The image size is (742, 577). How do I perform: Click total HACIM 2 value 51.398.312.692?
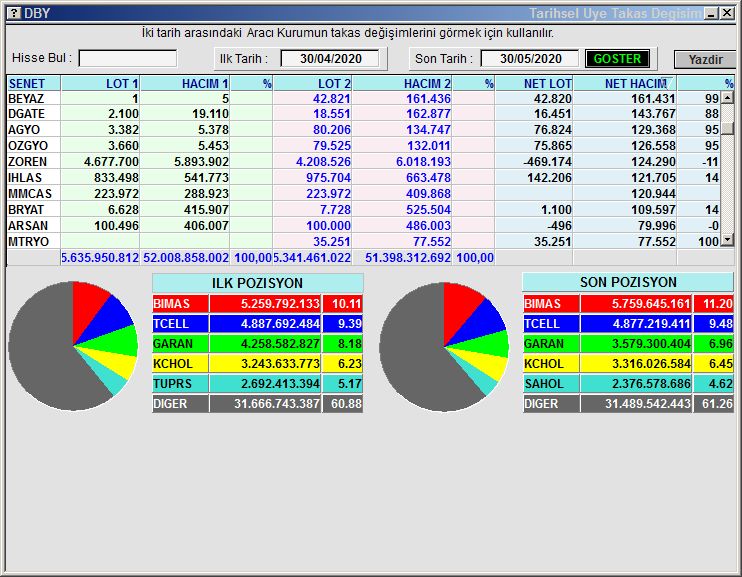click(x=408, y=257)
